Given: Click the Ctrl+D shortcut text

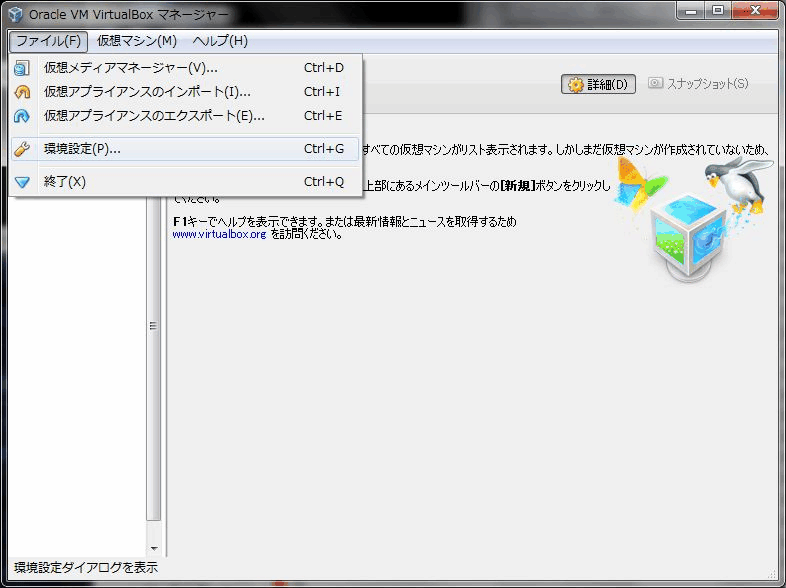Looking at the screenshot, I should pos(324,68).
